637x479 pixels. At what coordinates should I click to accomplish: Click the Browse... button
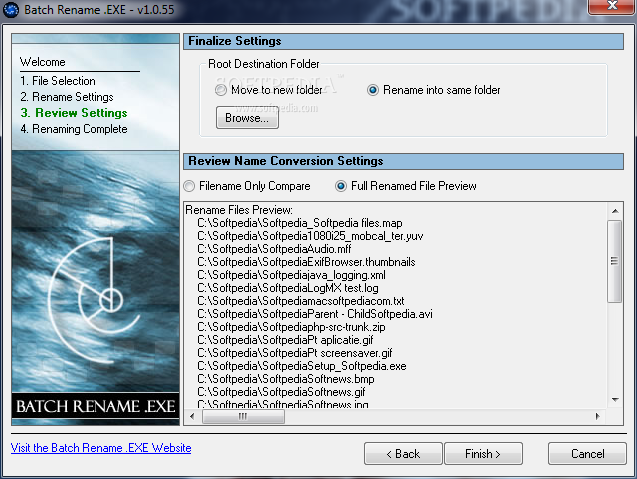pos(247,118)
